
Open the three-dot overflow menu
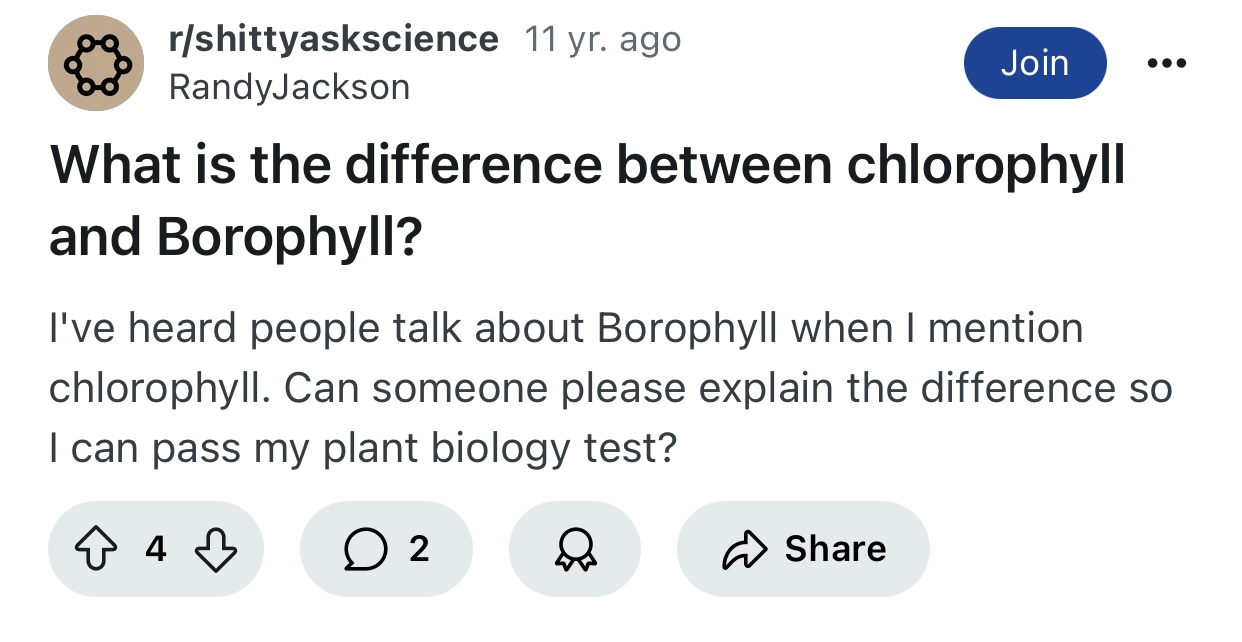coord(1167,63)
